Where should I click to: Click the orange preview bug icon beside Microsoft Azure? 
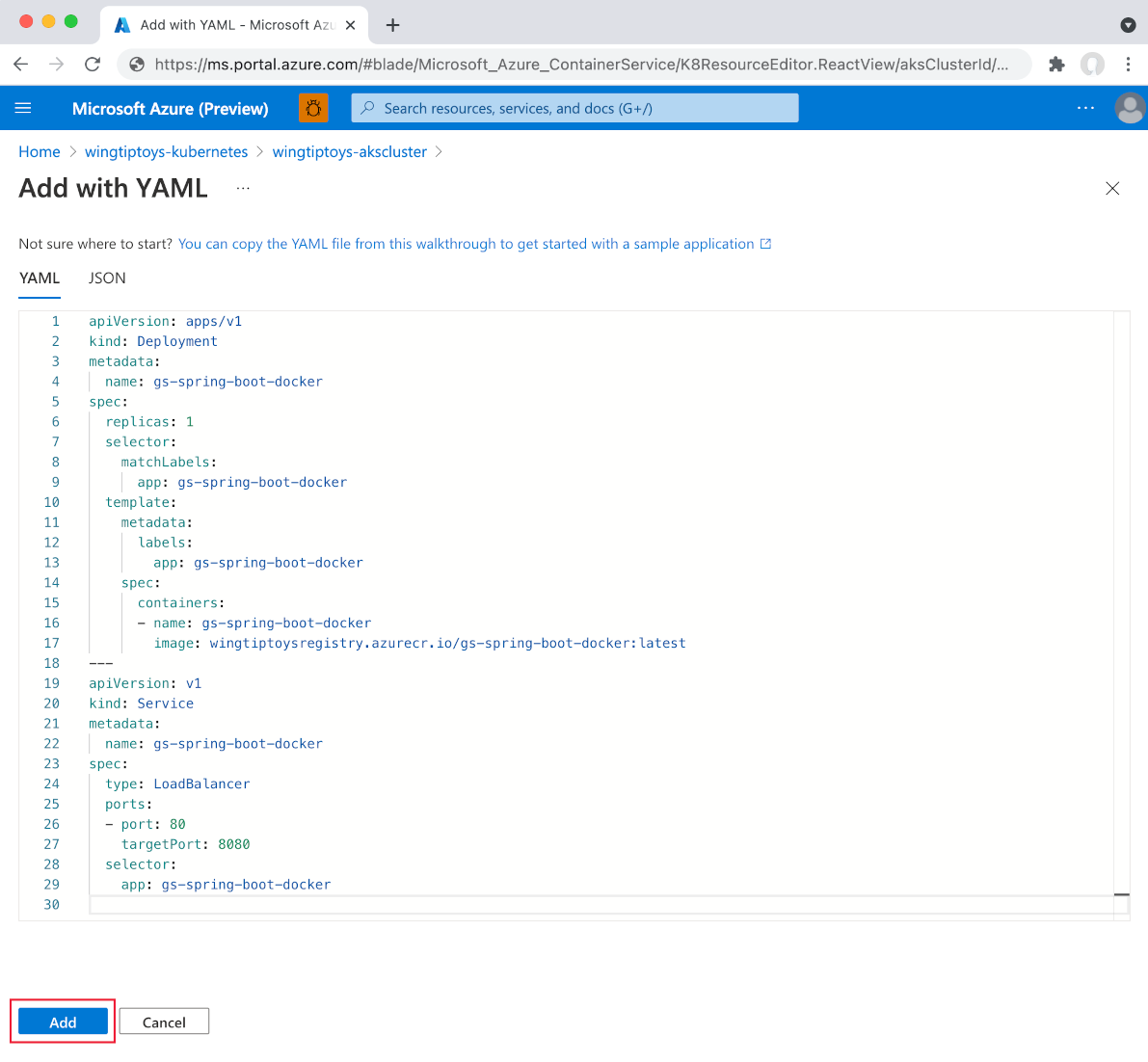pos(312,107)
